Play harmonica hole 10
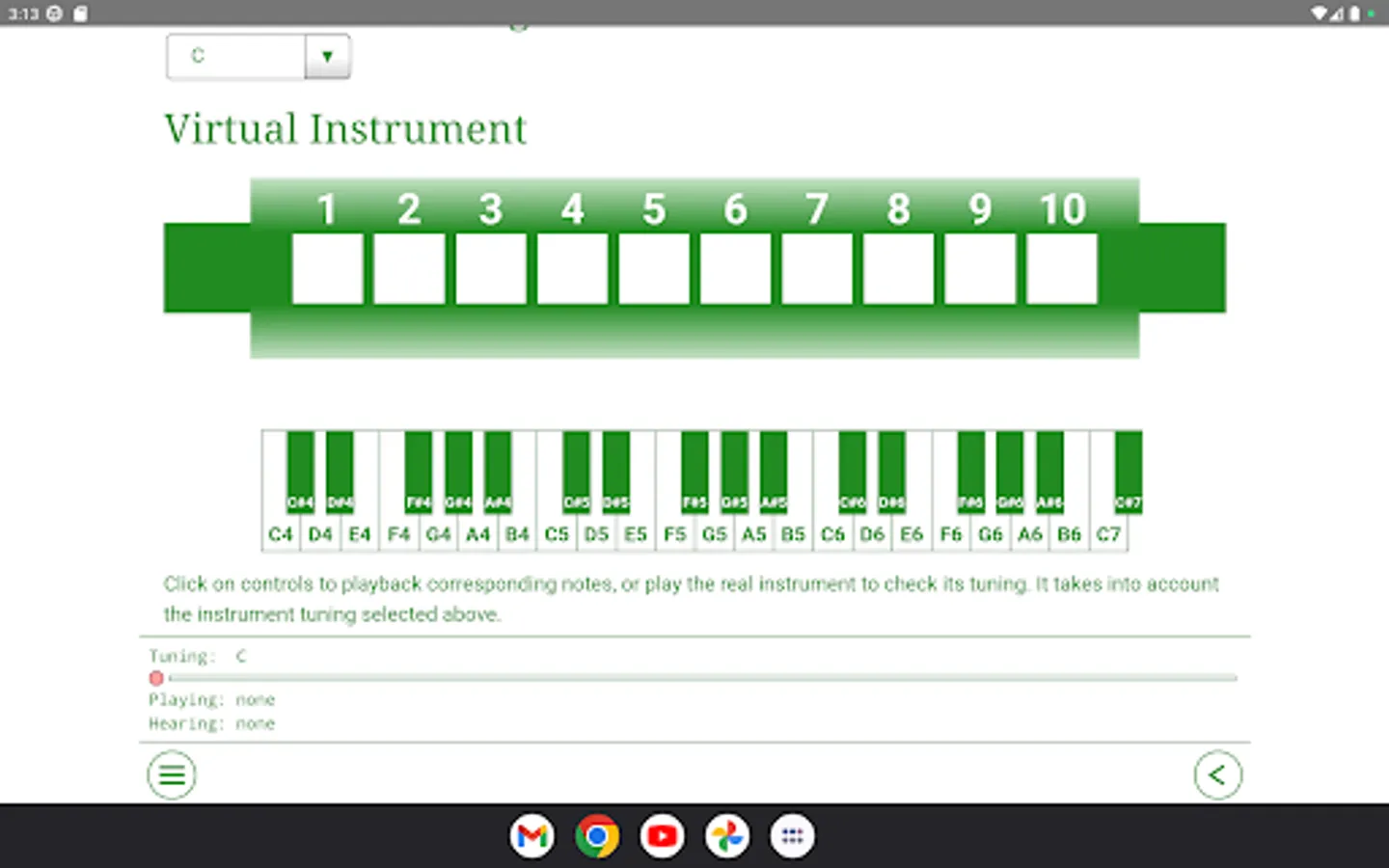Viewport: 1389px width, 868px height. tap(1062, 269)
